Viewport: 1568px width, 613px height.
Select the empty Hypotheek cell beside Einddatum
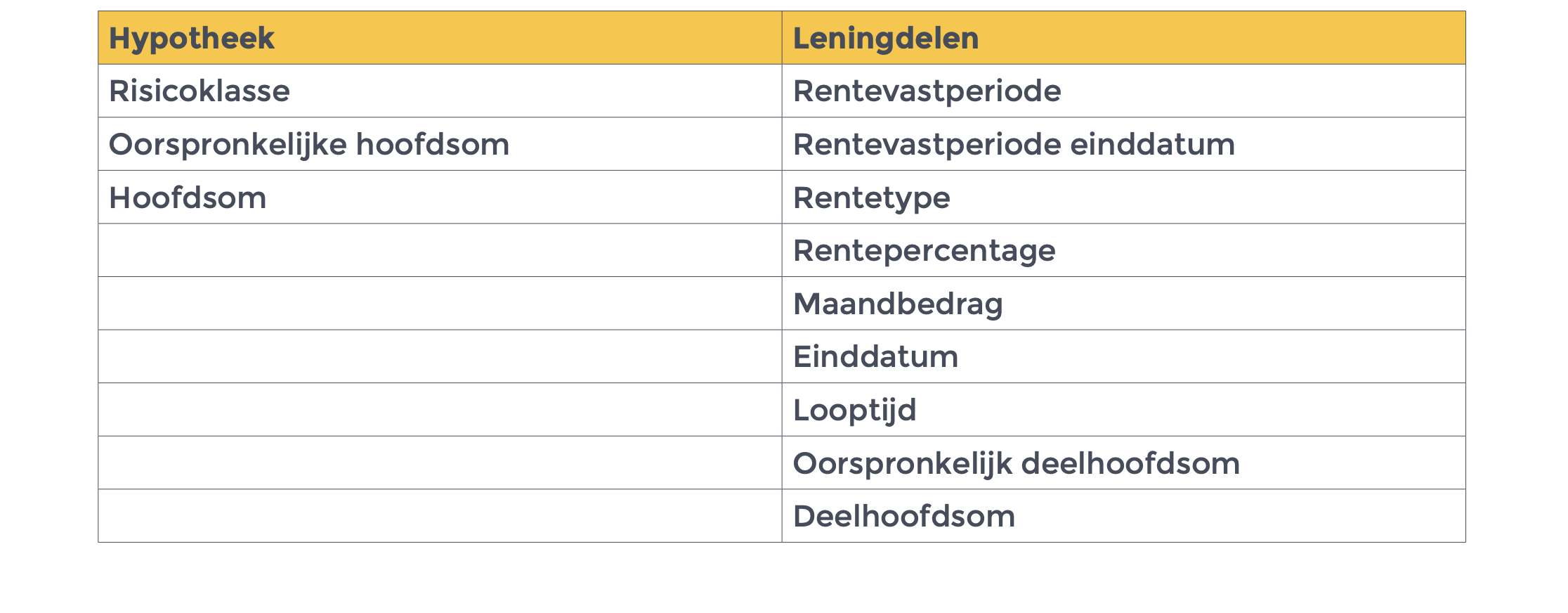pos(440,356)
